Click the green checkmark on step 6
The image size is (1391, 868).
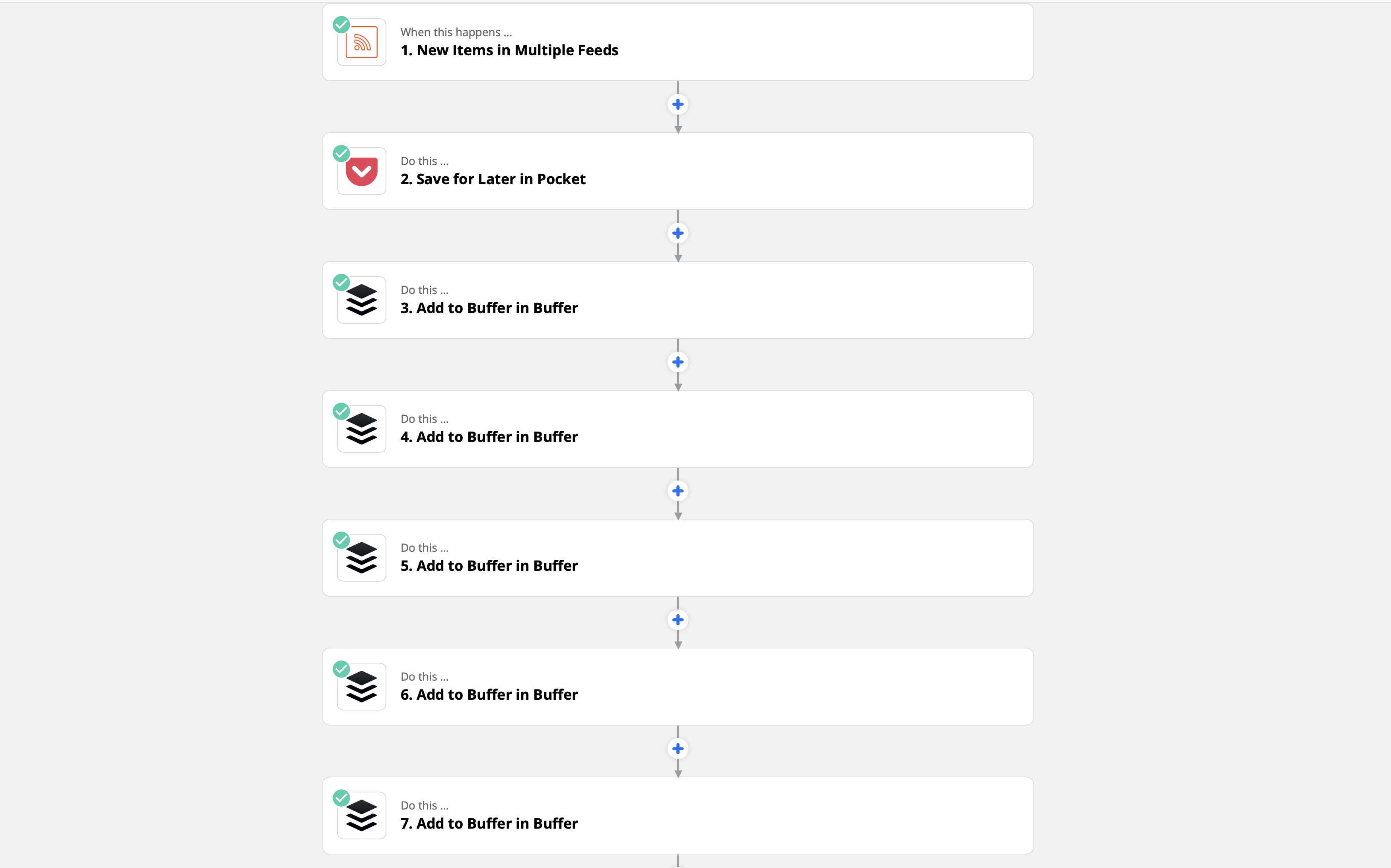coord(341,669)
